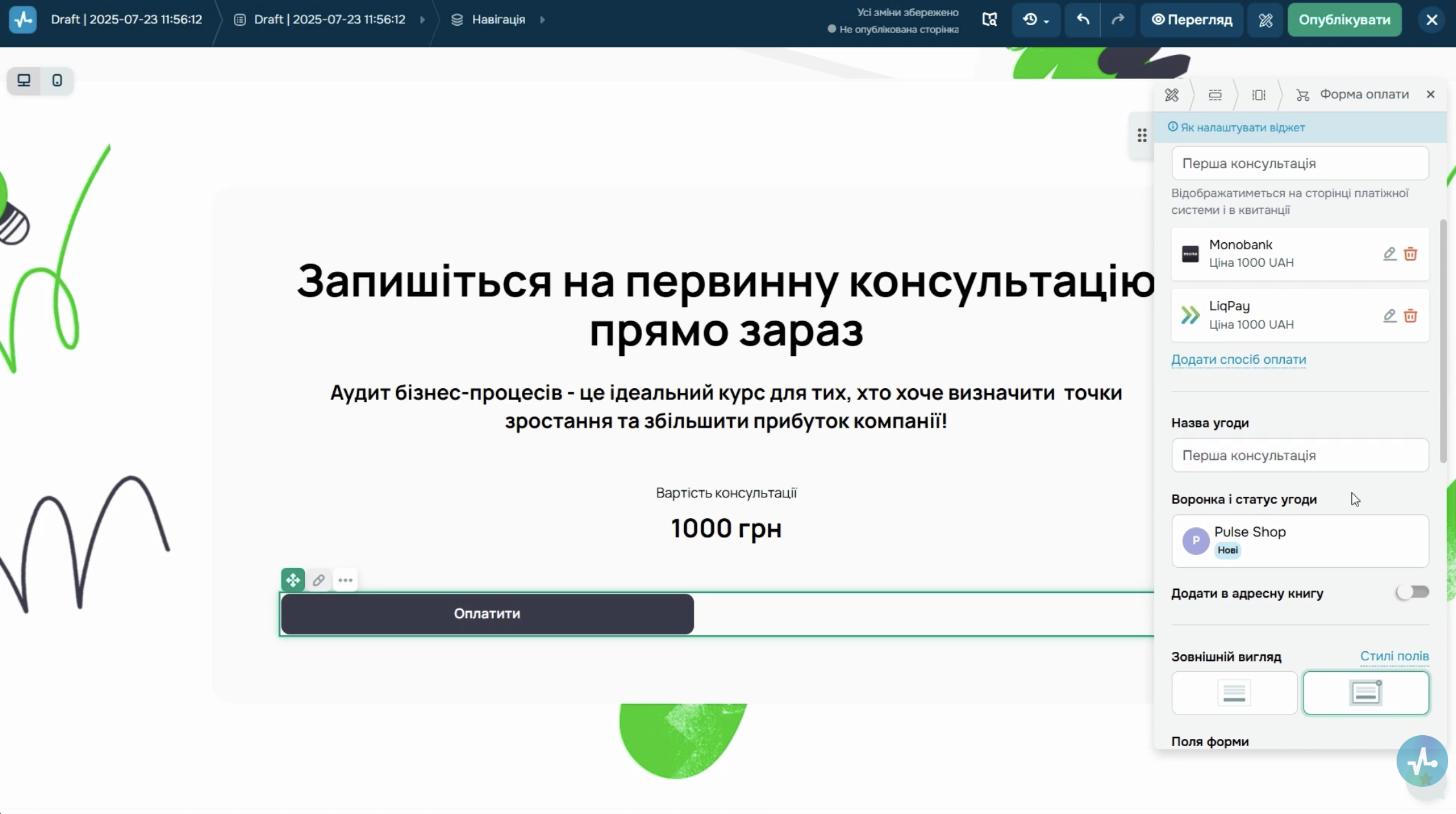Click the Pulse logo icon in top bar
1456x814 pixels.
click(23, 19)
